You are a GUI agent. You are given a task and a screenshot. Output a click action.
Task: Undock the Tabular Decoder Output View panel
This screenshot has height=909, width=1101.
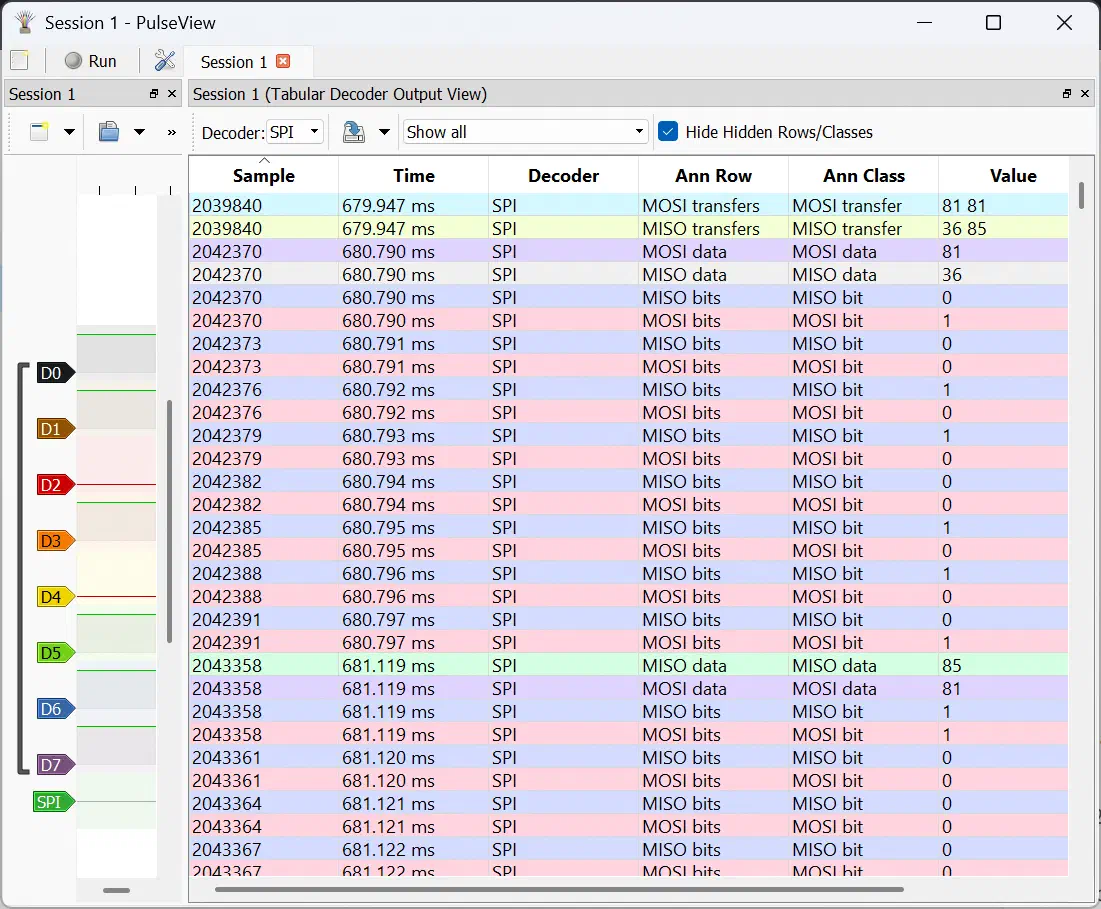(1067, 94)
